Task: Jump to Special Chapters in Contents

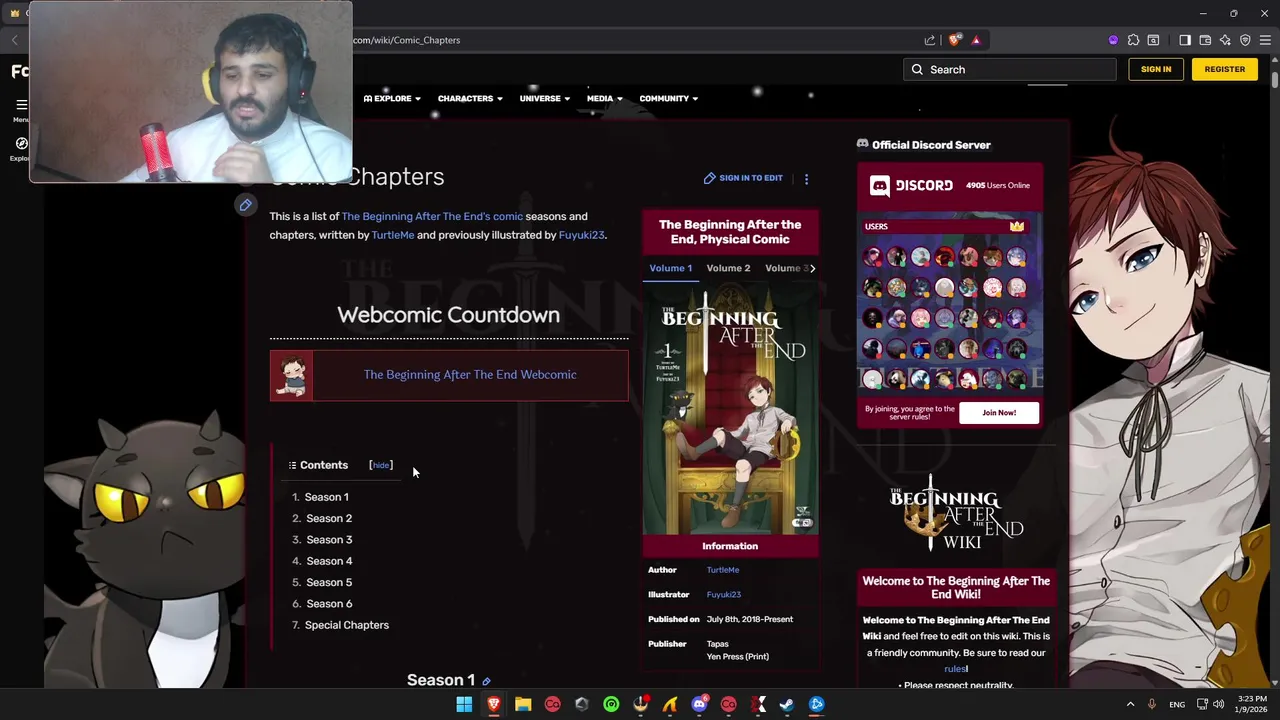Action: [347, 625]
